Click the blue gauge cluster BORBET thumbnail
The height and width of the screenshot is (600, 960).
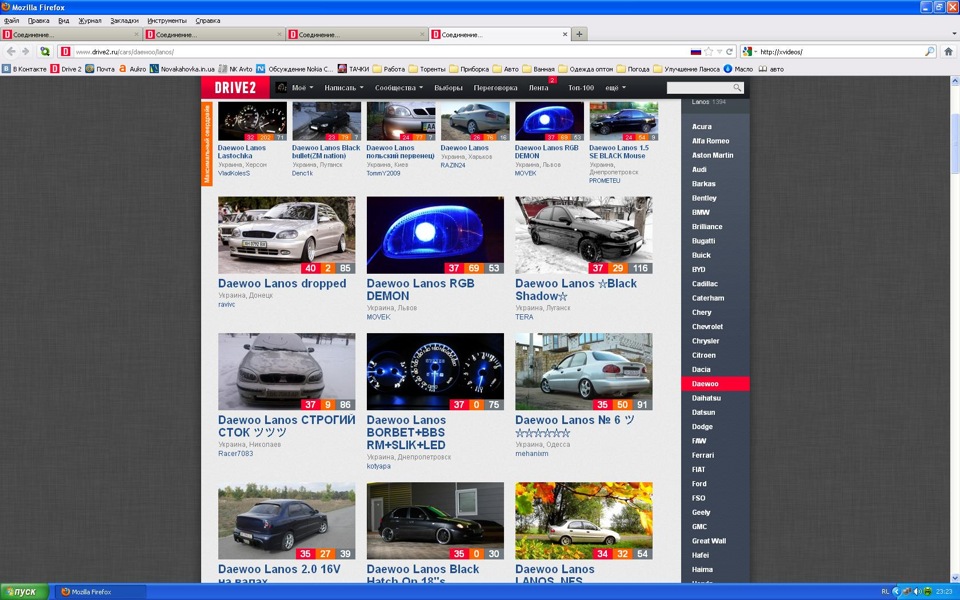[x=435, y=372]
